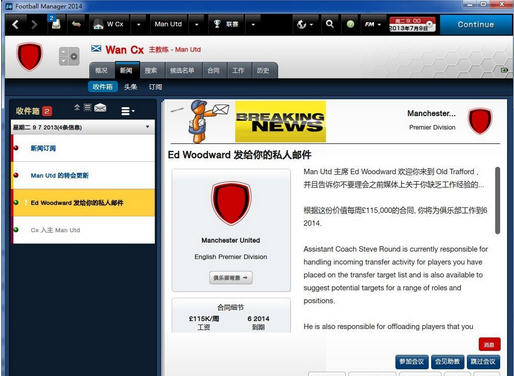Viewport: 514px width, 376px height.
Task: Expand the dropdown next to Man Utd
Action: 196,24
